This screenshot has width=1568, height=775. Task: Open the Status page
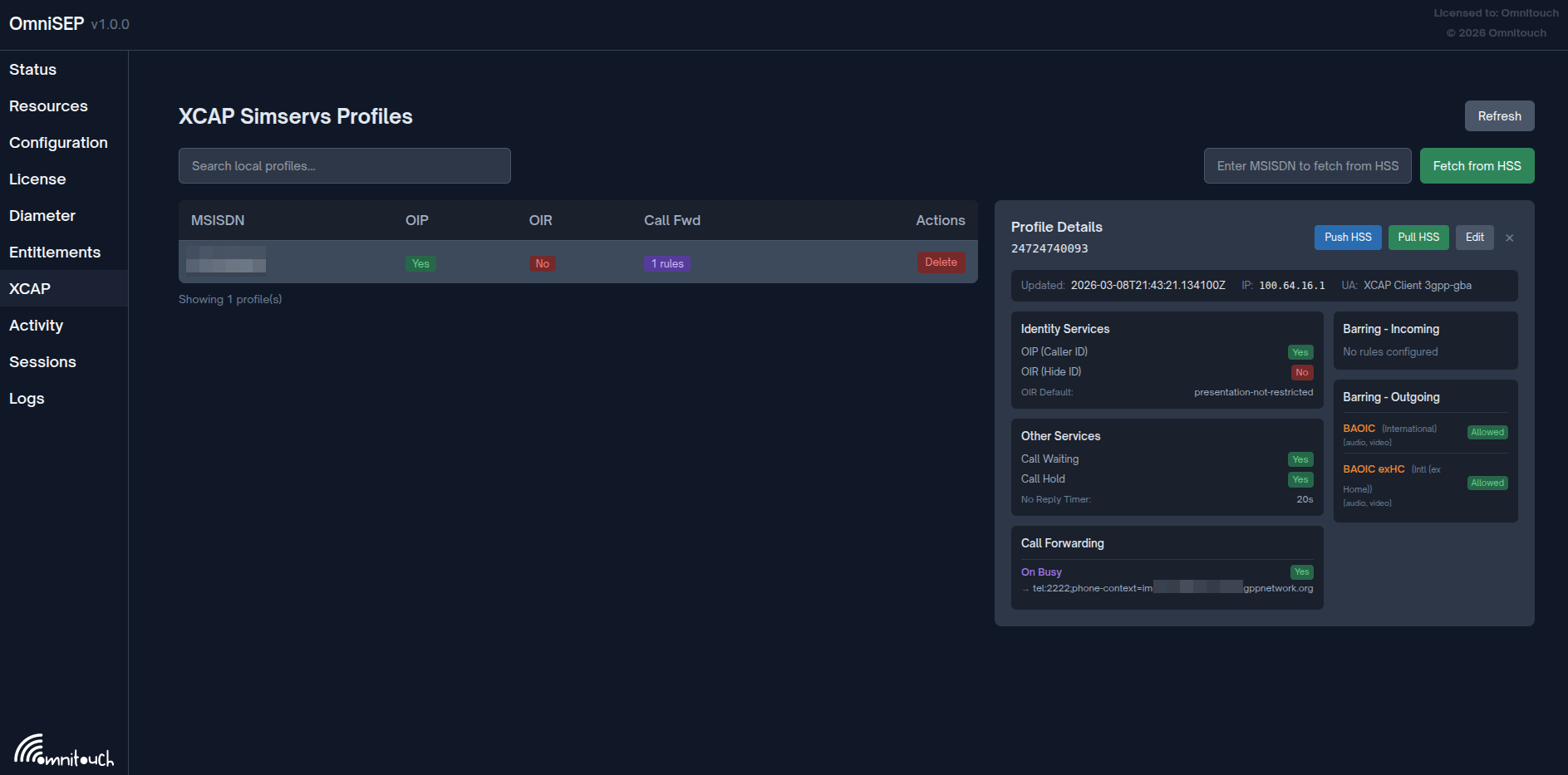(33, 69)
